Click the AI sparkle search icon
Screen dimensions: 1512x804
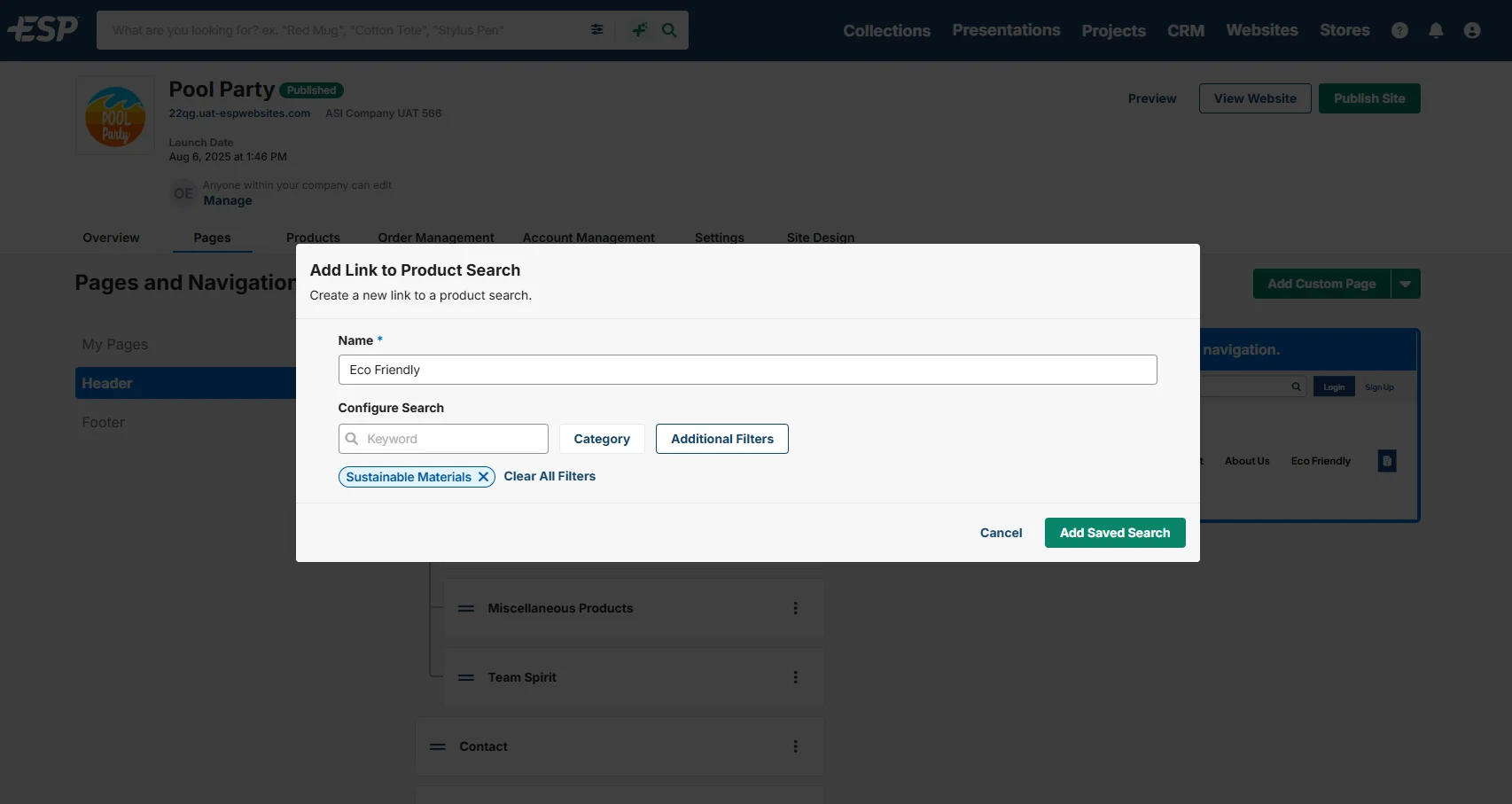pos(639,30)
